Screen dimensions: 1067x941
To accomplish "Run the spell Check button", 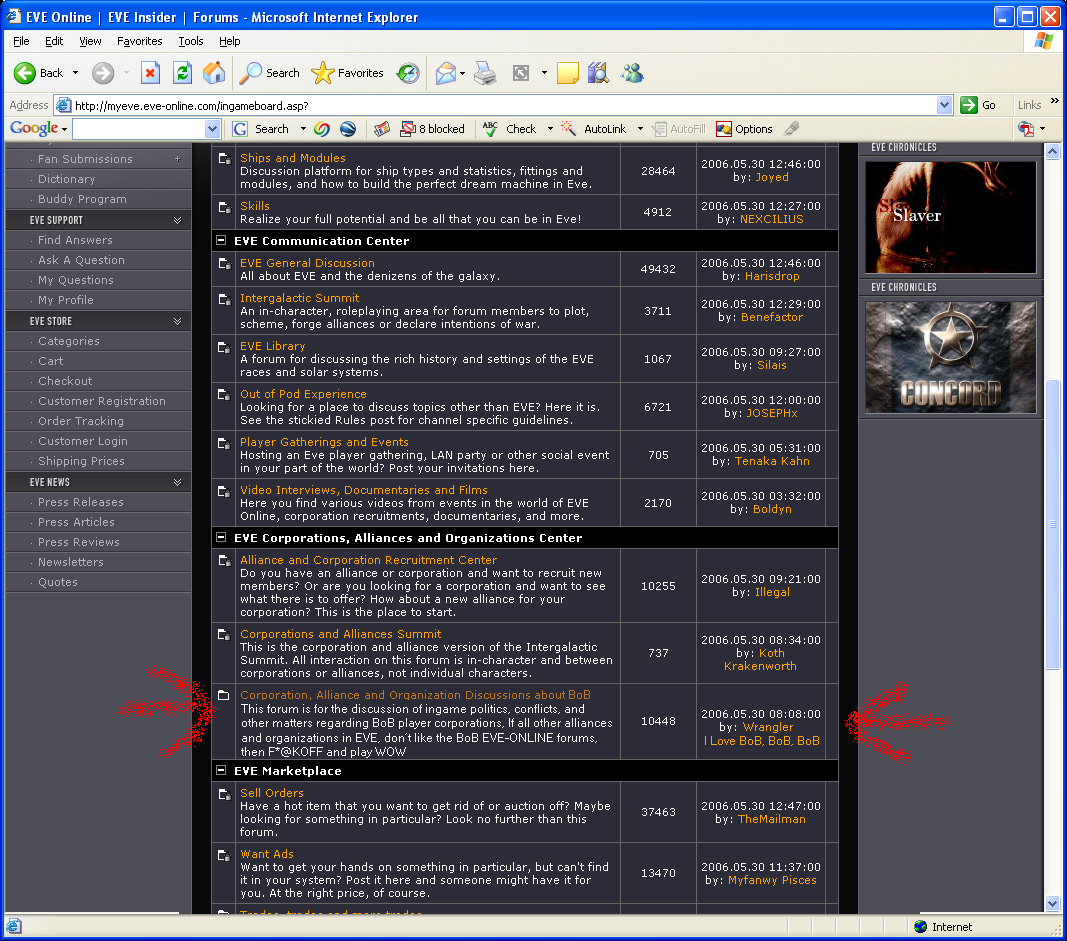I will [x=510, y=129].
